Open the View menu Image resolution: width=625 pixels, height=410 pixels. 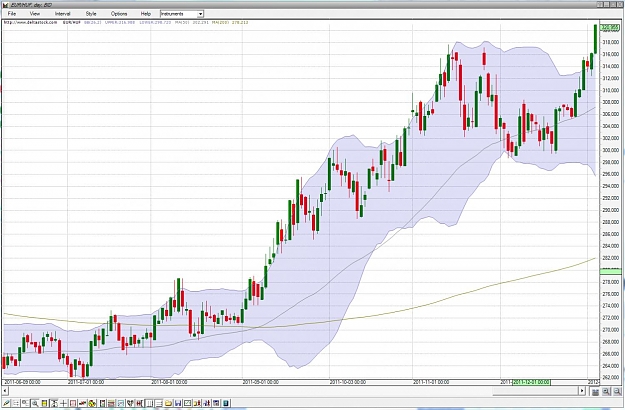35,14
